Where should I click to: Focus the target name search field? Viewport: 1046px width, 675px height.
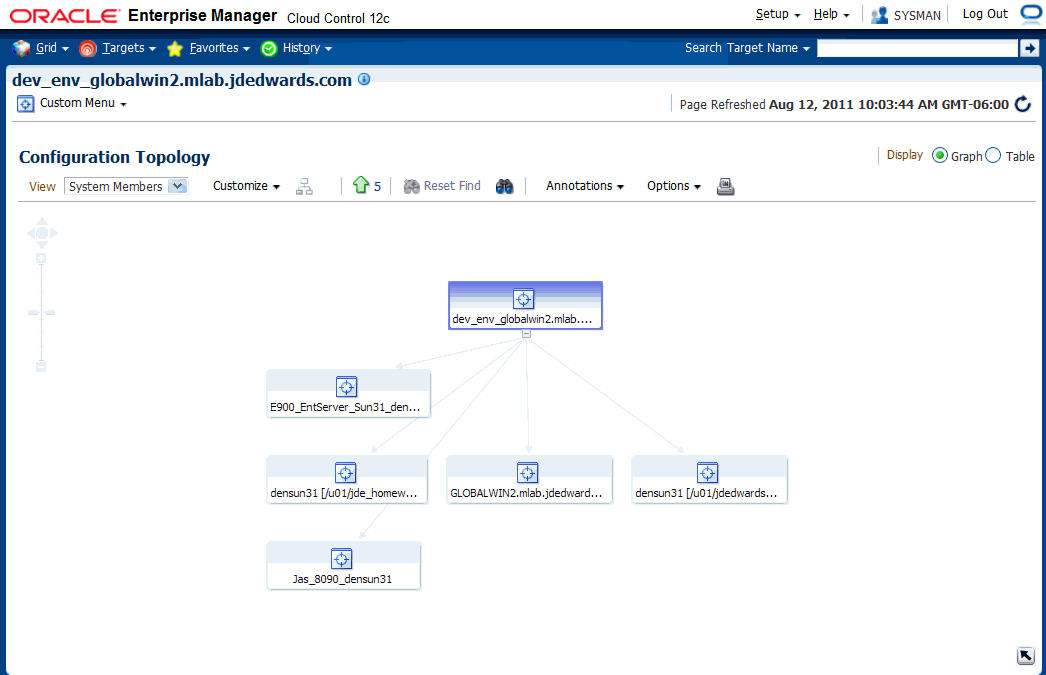tap(917, 48)
